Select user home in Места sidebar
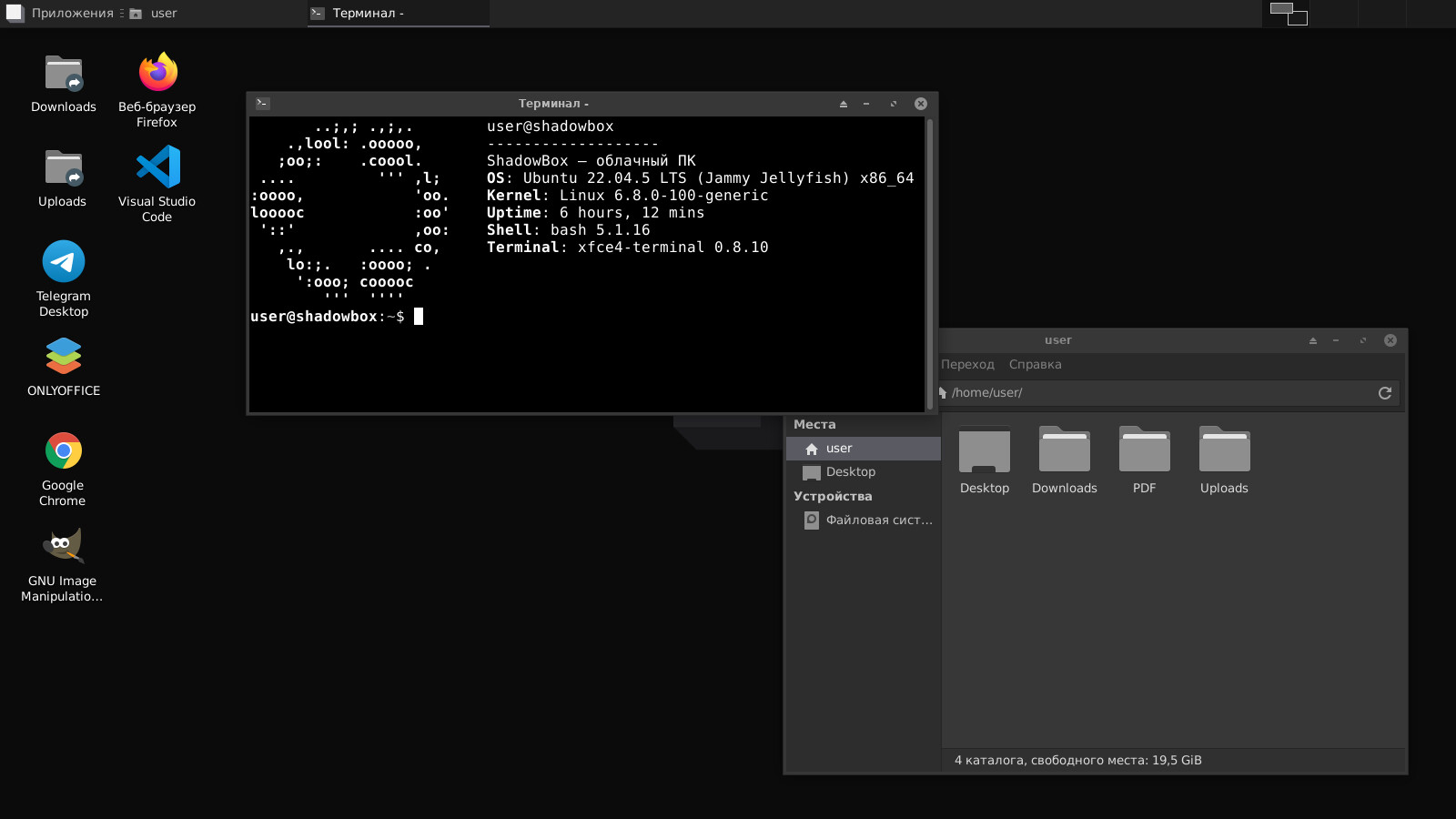Screen dimensions: 1456x819 tap(863, 449)
